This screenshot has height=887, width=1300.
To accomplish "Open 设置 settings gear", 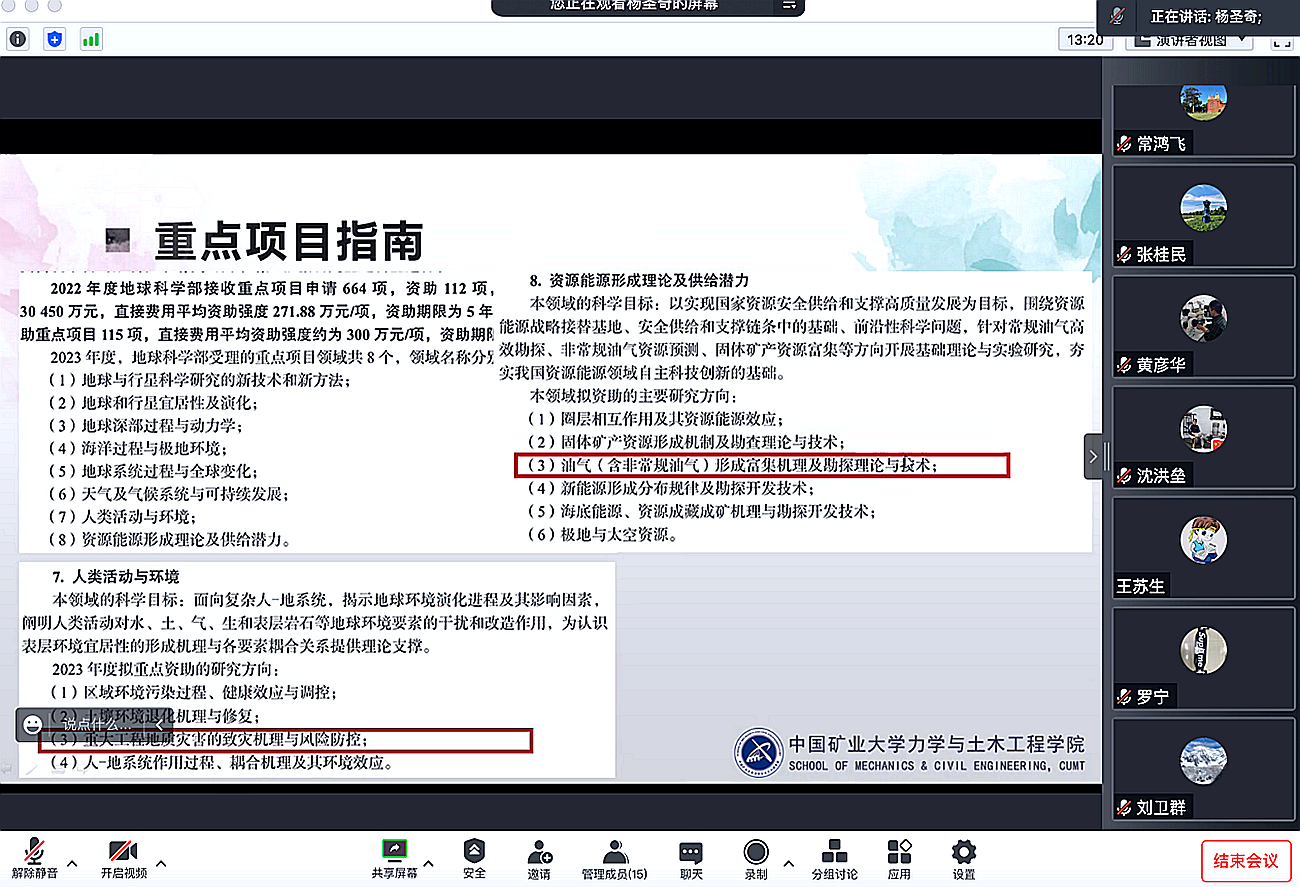I will [x=964, y=852].
